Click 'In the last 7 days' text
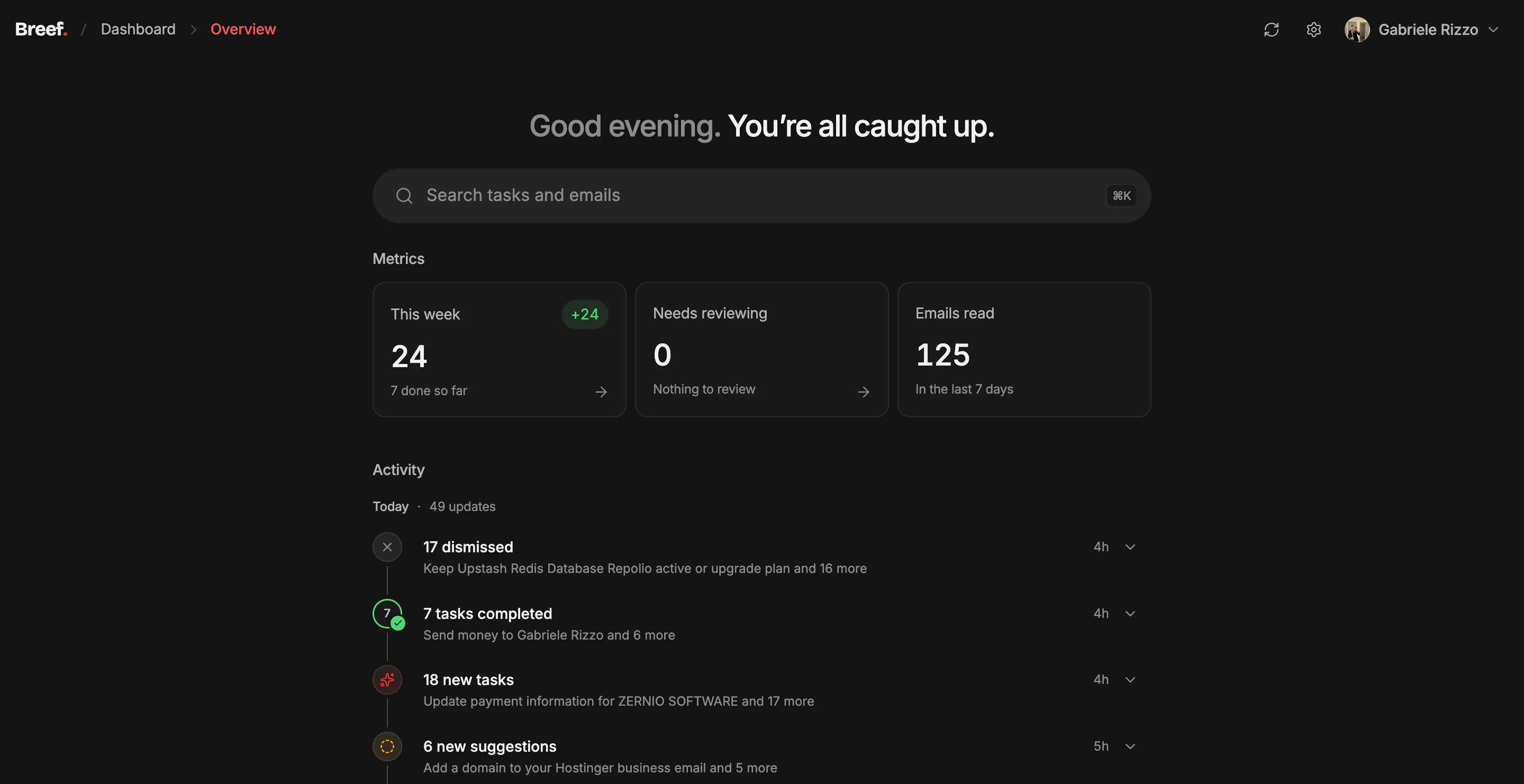The height and width of the screenshot is (784, 1524). [964, 389]
